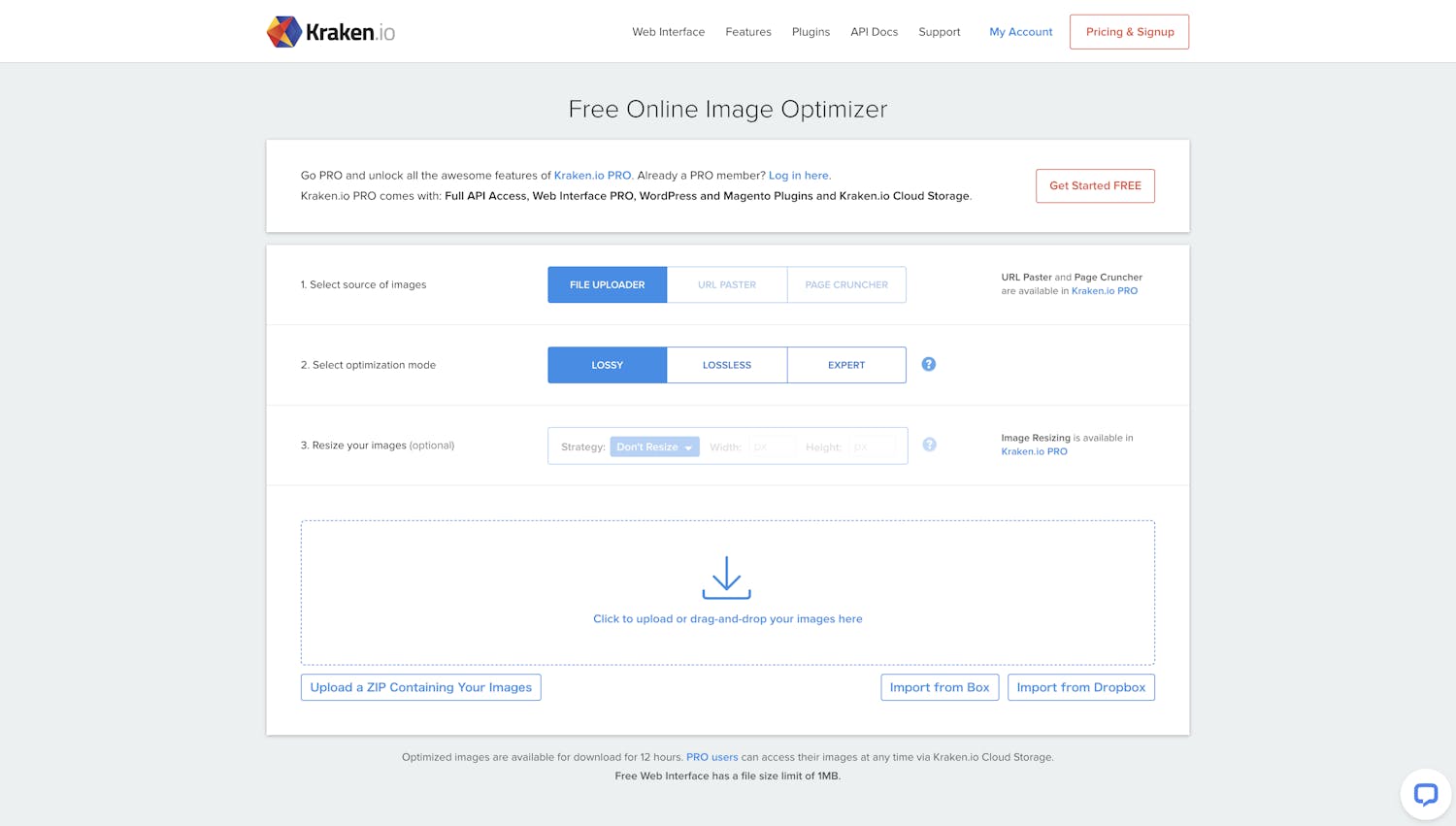
Task: Choose Lossy optimization mode
Action: tap(607, 365)
